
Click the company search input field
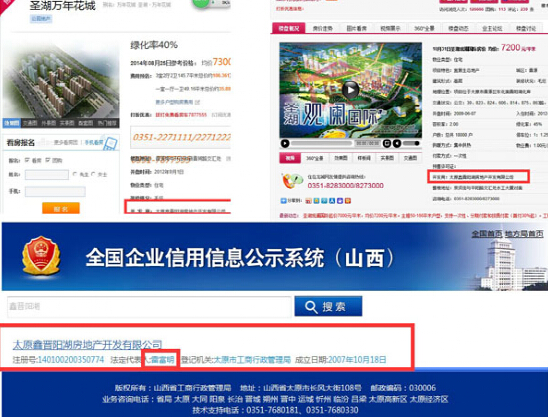pos(149,307)
